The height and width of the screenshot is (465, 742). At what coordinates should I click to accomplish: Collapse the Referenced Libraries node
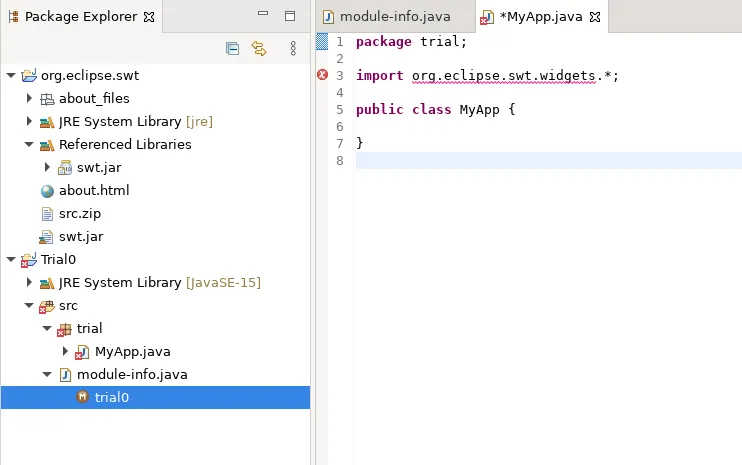(x=29, y=144)
